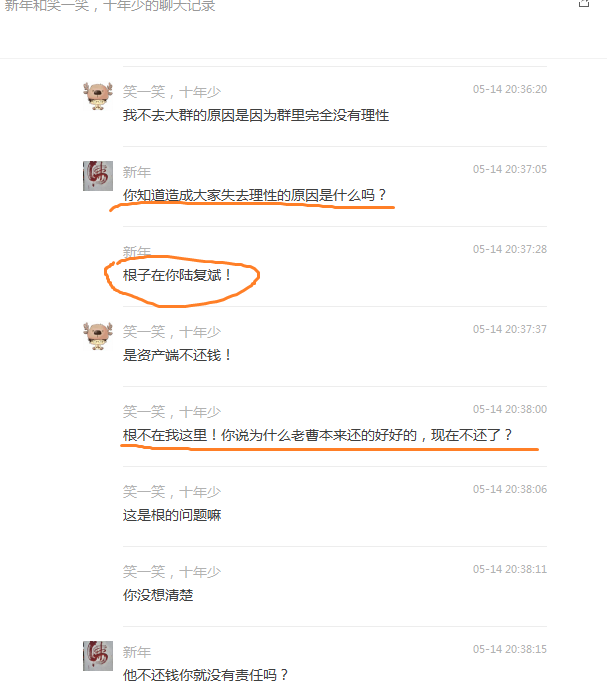Select the message 他不还钱你就没有责任吗？
The width and height of the screenshot is (607, 691).
(x=205, y=675)
